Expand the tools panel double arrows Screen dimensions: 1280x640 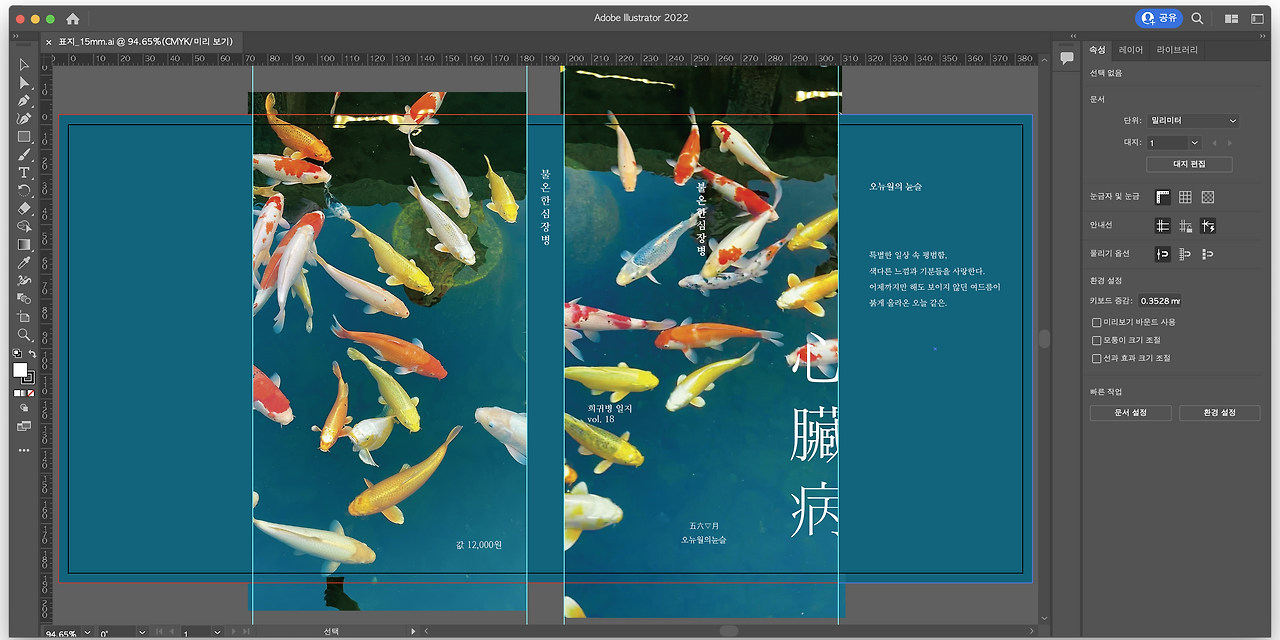click(15, 36)
